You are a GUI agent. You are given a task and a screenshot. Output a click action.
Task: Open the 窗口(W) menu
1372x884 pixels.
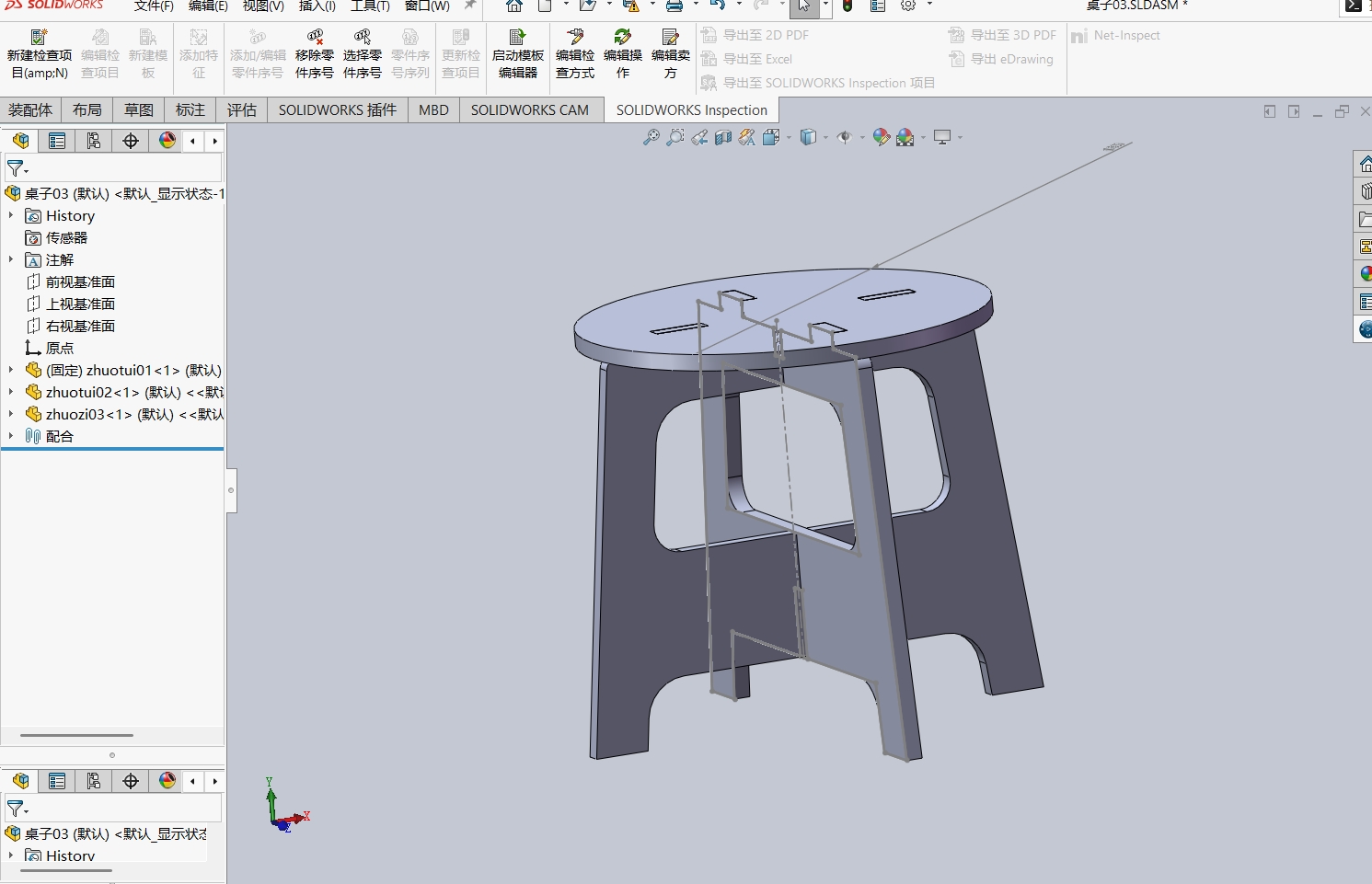[428, 6]
